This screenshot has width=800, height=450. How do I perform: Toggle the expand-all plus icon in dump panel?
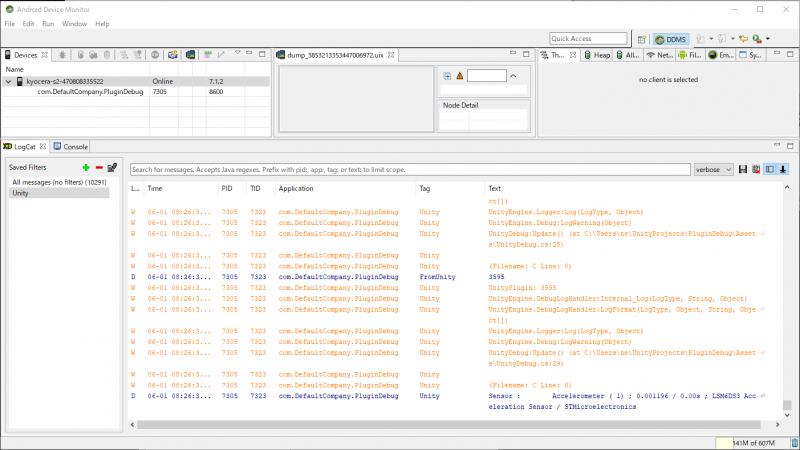pyautogui.click(x=447, y=76)
